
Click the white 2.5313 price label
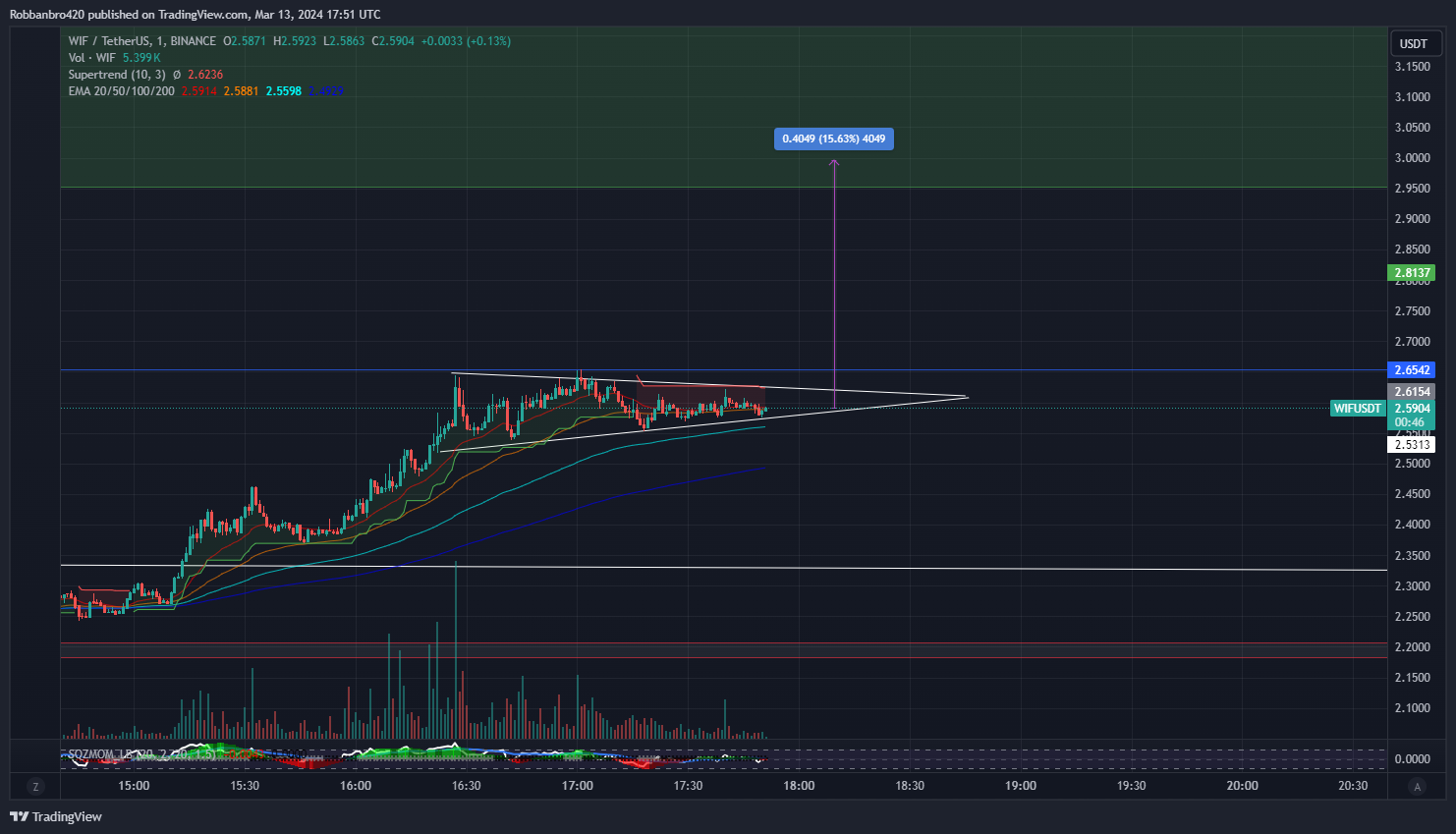(x=1412, y=445)
